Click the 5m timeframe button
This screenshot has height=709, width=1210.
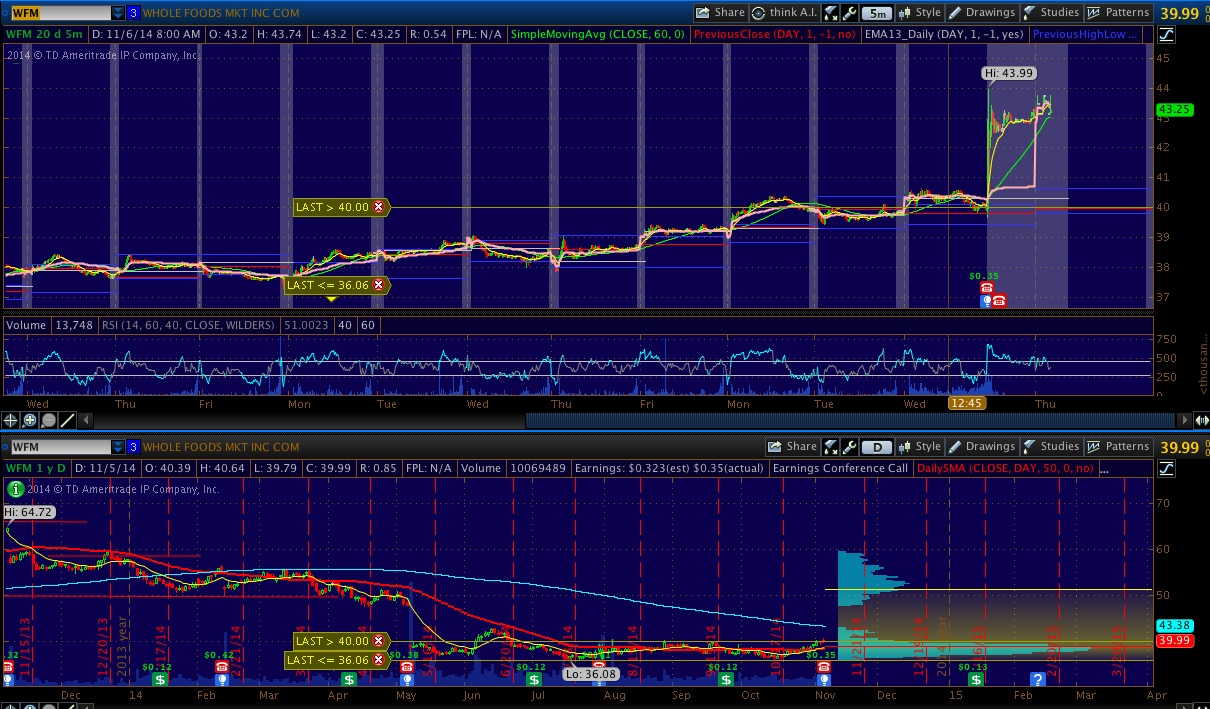877,13
